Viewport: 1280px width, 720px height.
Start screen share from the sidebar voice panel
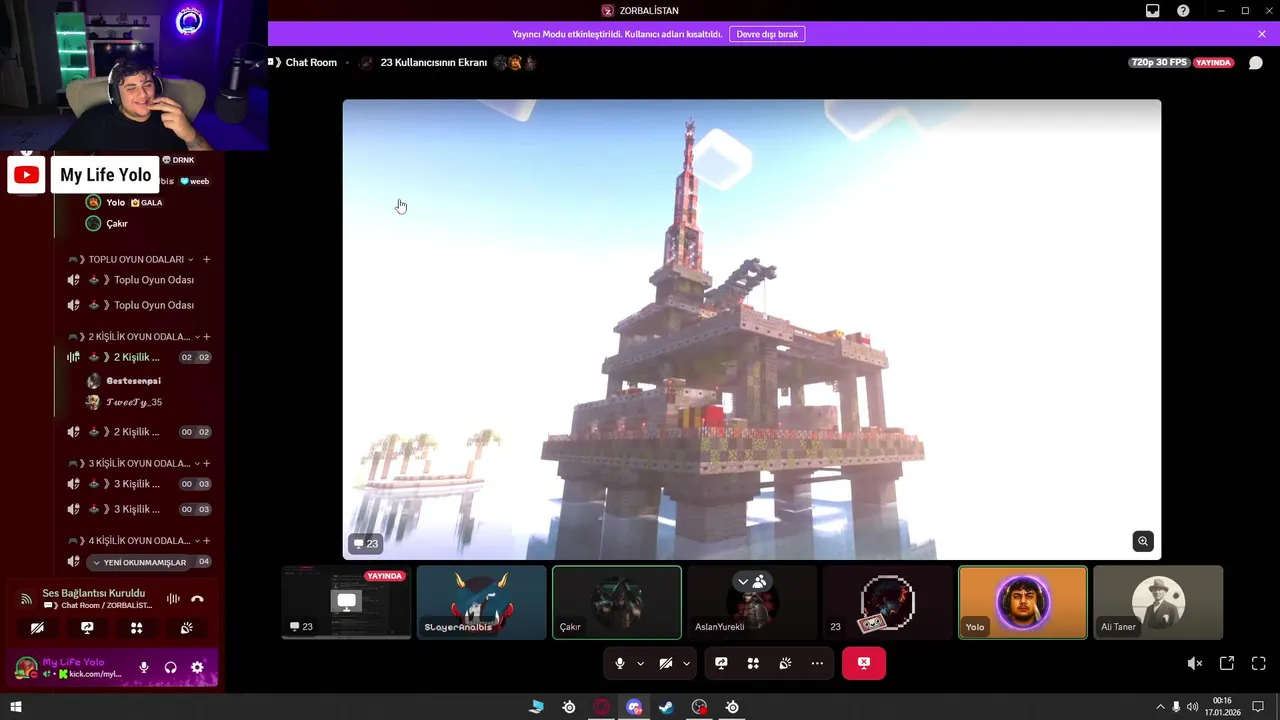point(87,628)
